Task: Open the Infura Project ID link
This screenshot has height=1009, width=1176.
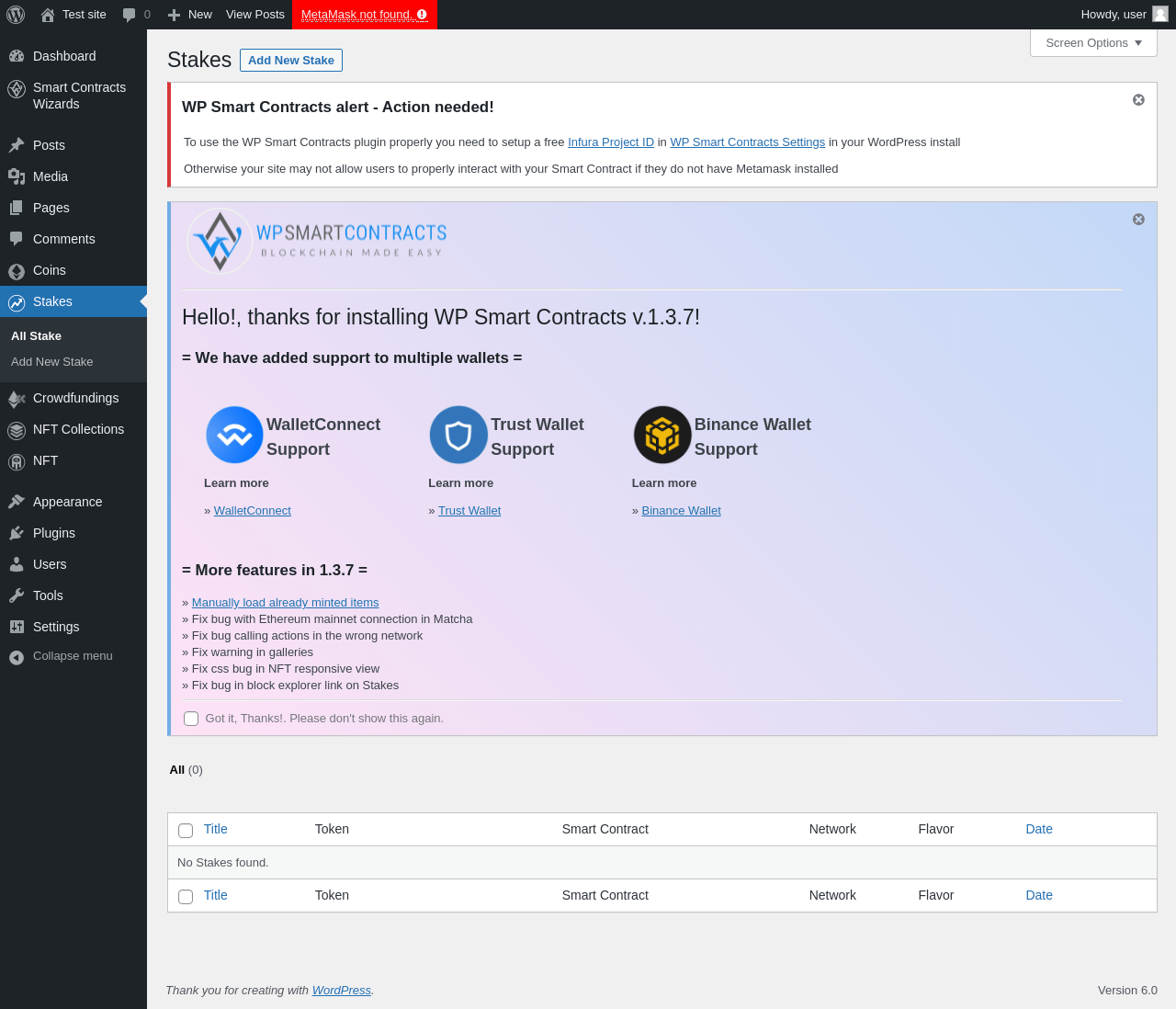Action: 611,142
